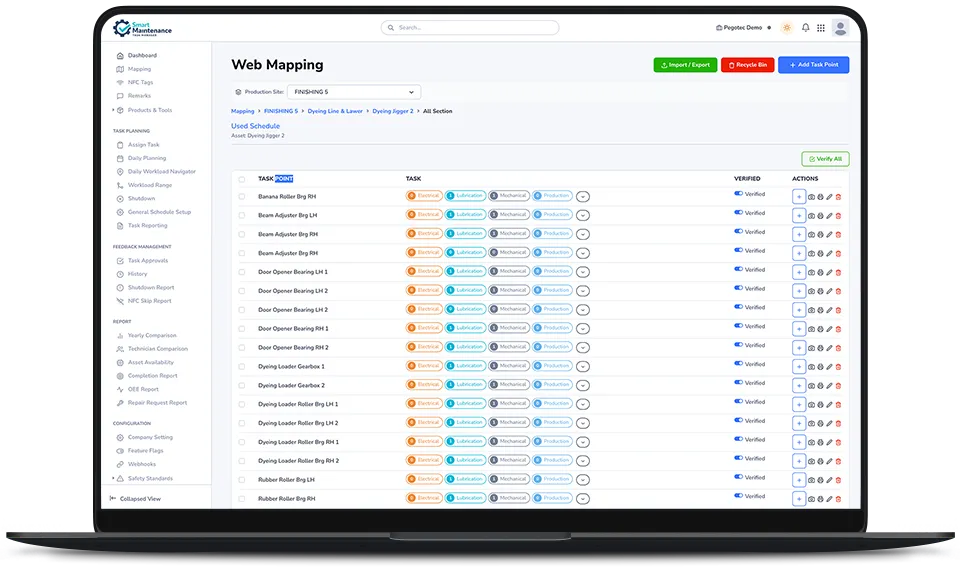The image size is (960, 575).
Task: Click plus action for Dyeing Loader Roller Brg RH 1
Action: point(798,442)
